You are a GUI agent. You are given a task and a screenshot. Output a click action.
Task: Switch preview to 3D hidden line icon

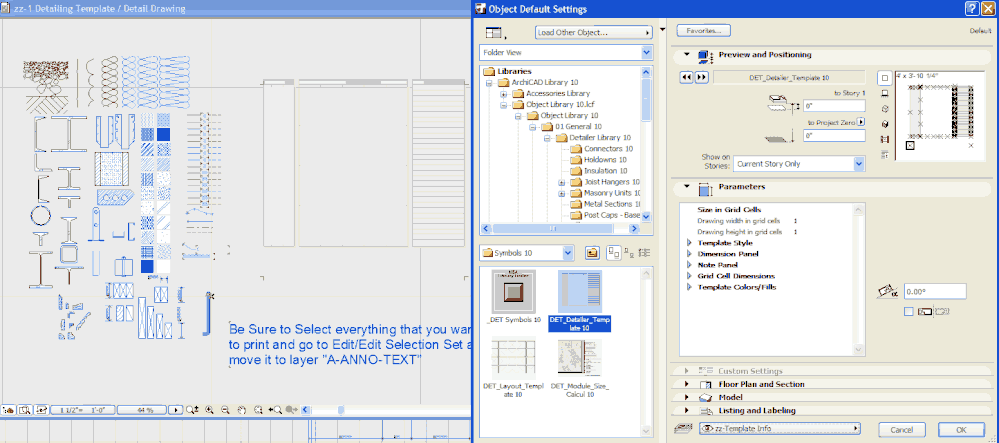(884, 109)
